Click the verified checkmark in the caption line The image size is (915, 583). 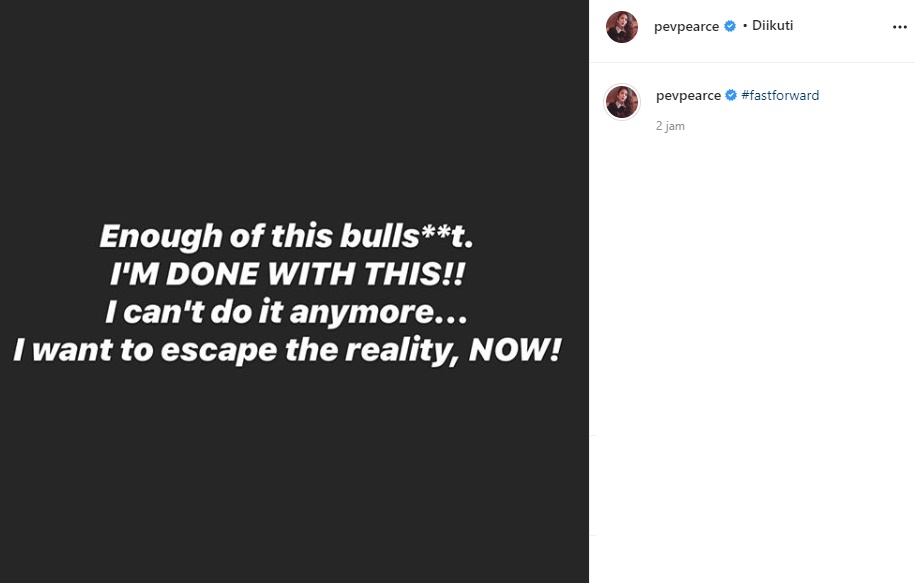point(730,95)
